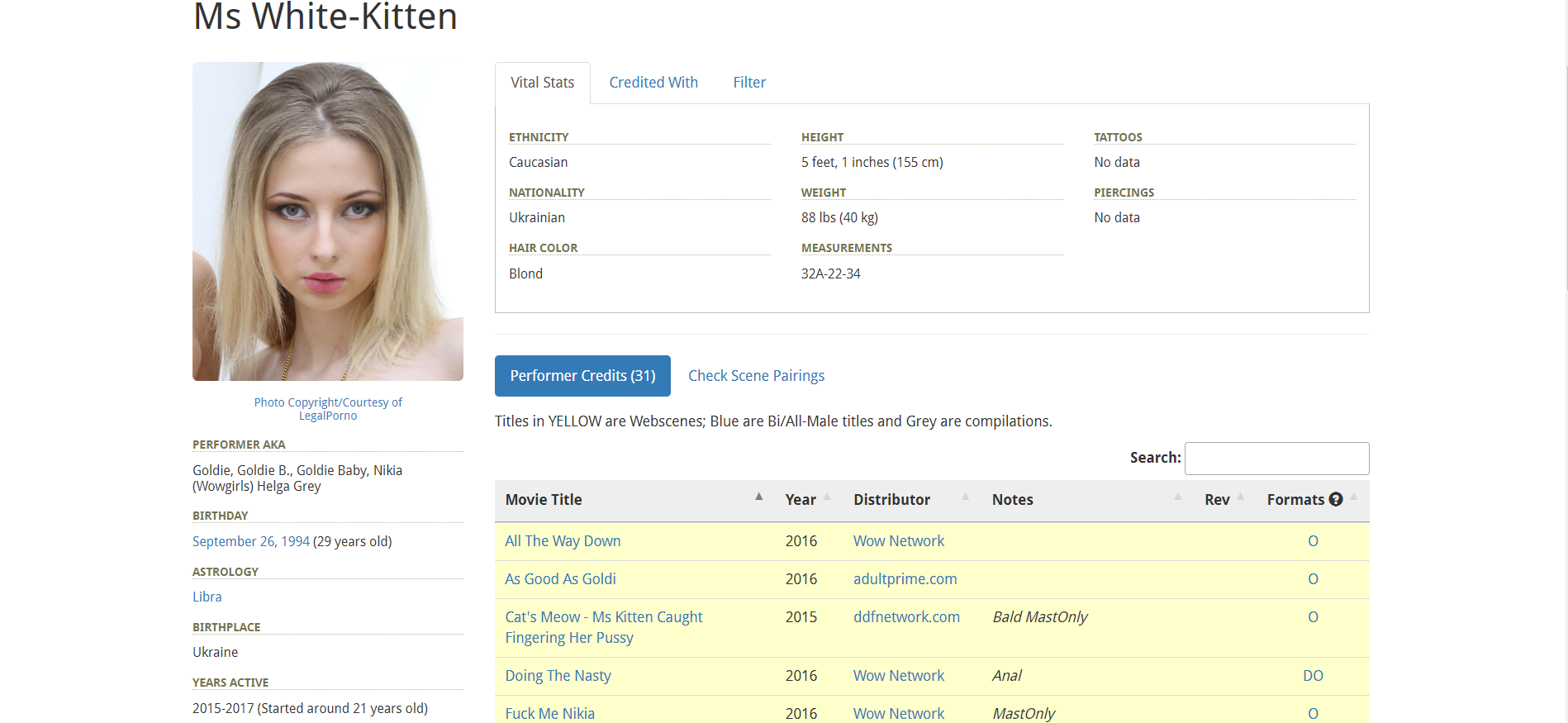The height and width of the screenshot is (723, 1568).
Task: Select year 2015 in Cat's Meow row
Action: coord(801,617)
